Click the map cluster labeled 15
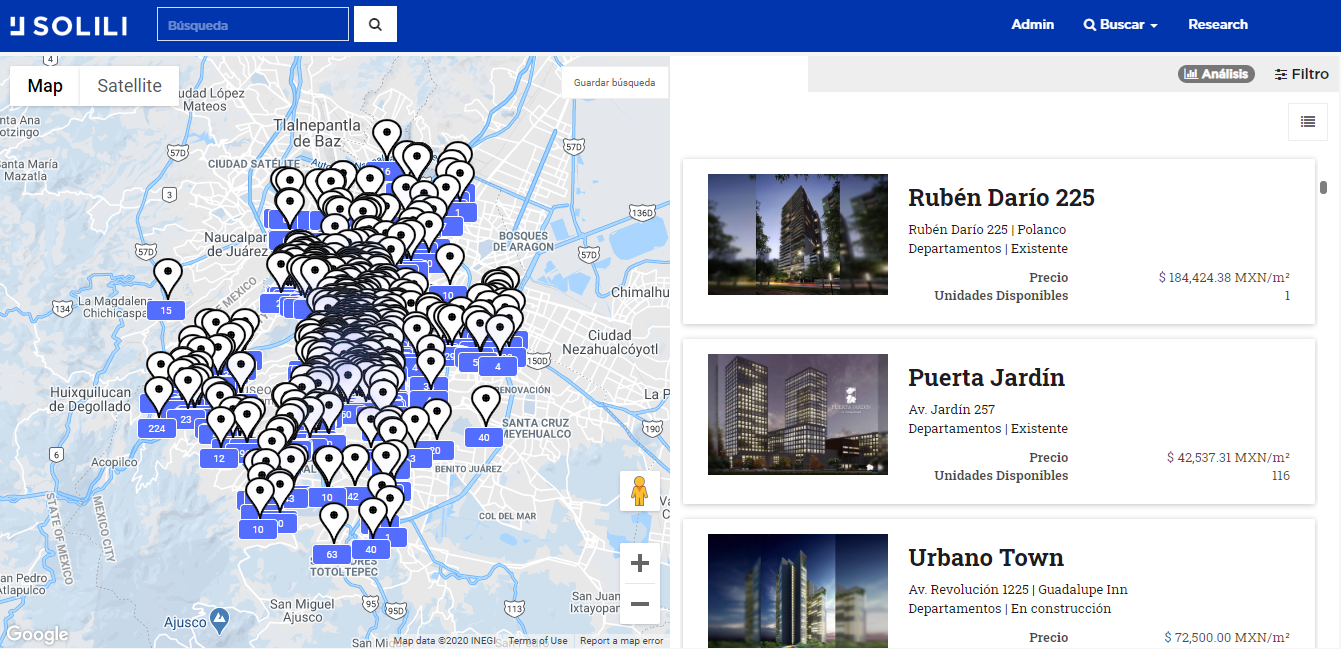The image size is (1341, 649). pos(166,311)
